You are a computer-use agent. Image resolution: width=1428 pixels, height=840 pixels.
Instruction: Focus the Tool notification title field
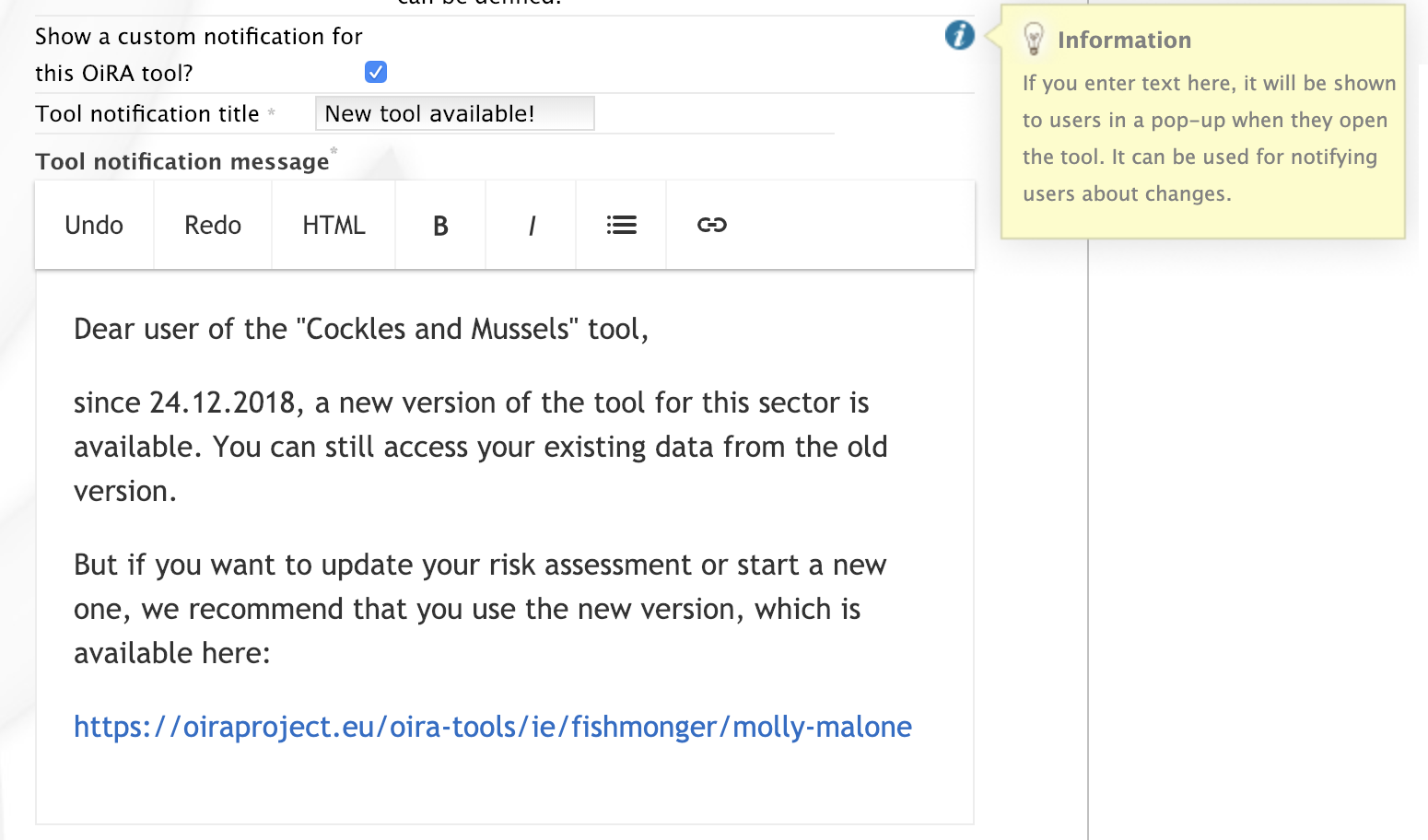click(x=454, y=112)
